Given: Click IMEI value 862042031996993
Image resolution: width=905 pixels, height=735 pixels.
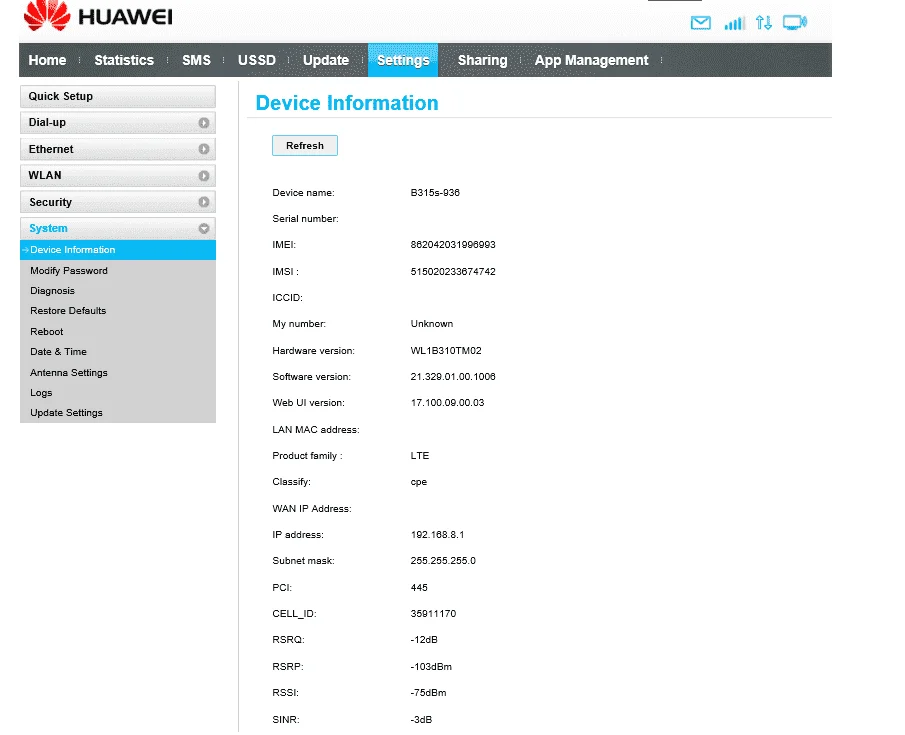Looking at the screenshot, I should (x=453, y=245).
